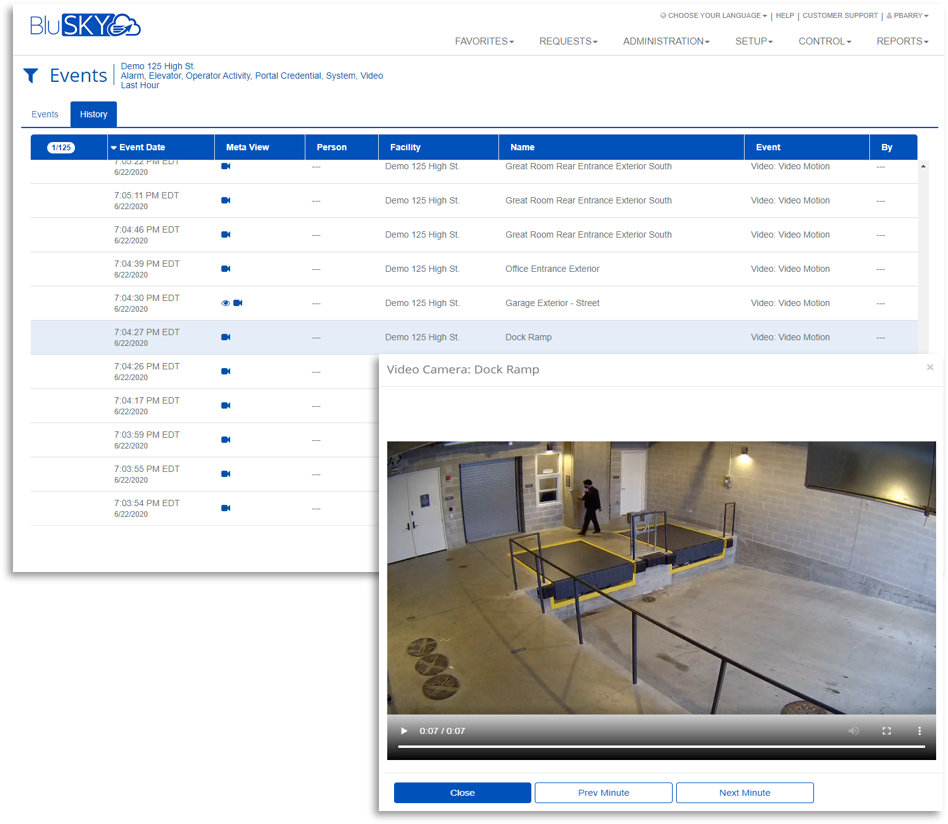Open the SETUP dropdown menu
948x824 pixels.
753,41
